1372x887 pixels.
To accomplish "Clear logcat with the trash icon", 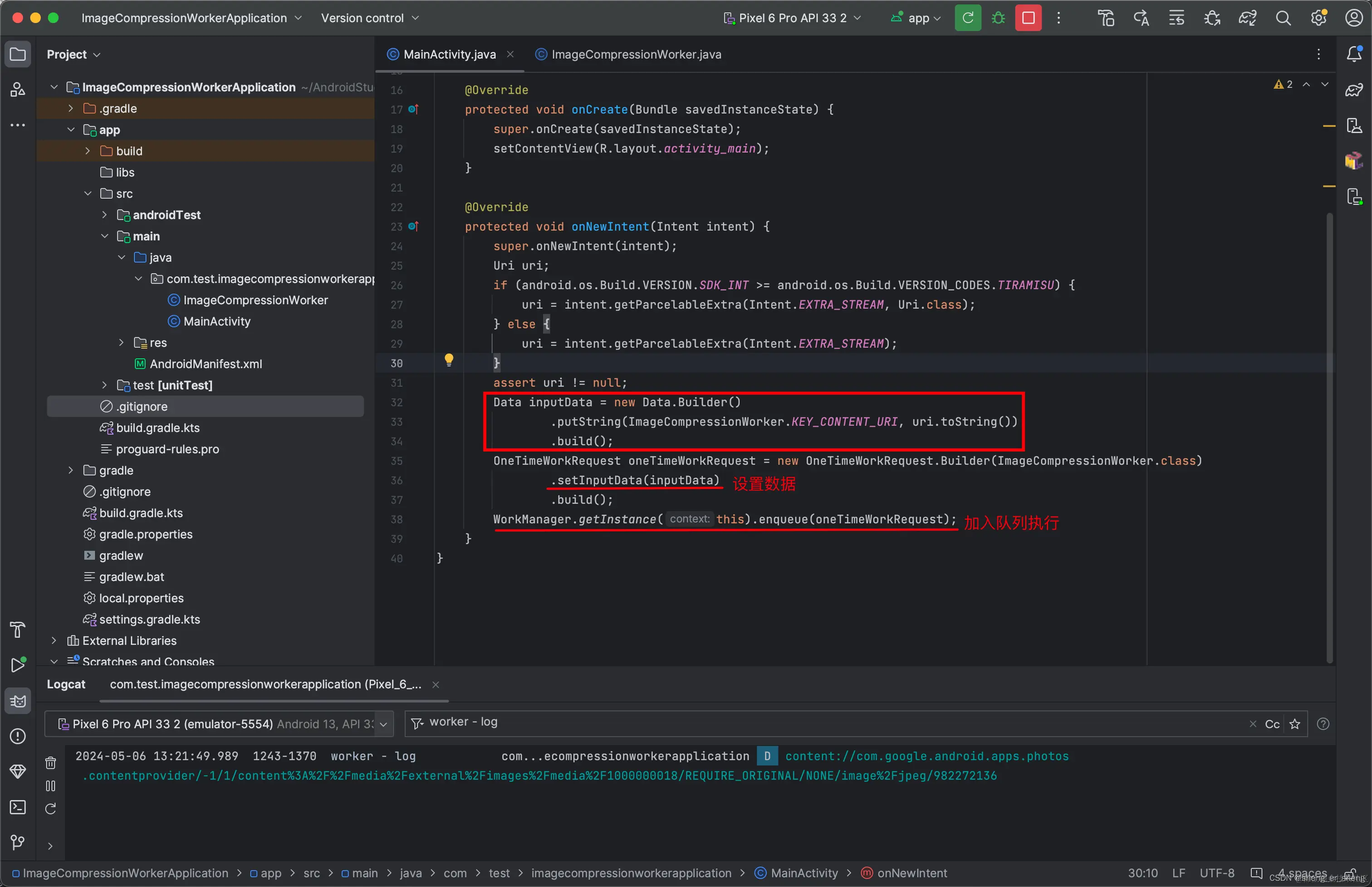I will 51,763.
